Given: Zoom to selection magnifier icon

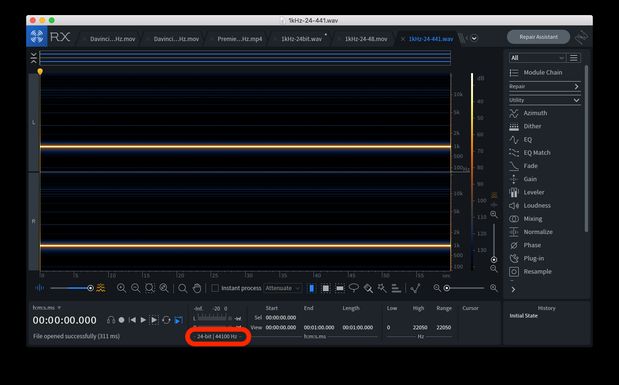Looking at the screenshot, I should tap(150, 288).
